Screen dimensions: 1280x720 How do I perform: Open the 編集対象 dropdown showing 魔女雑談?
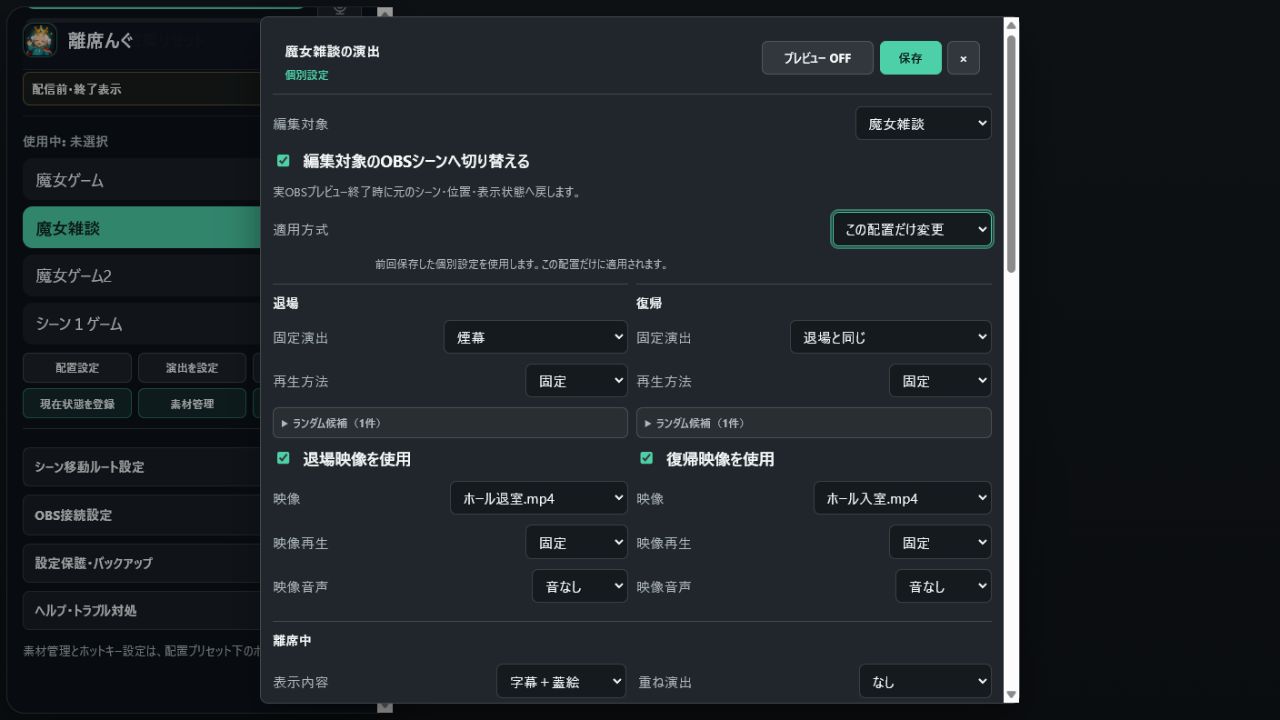point(923,124)
